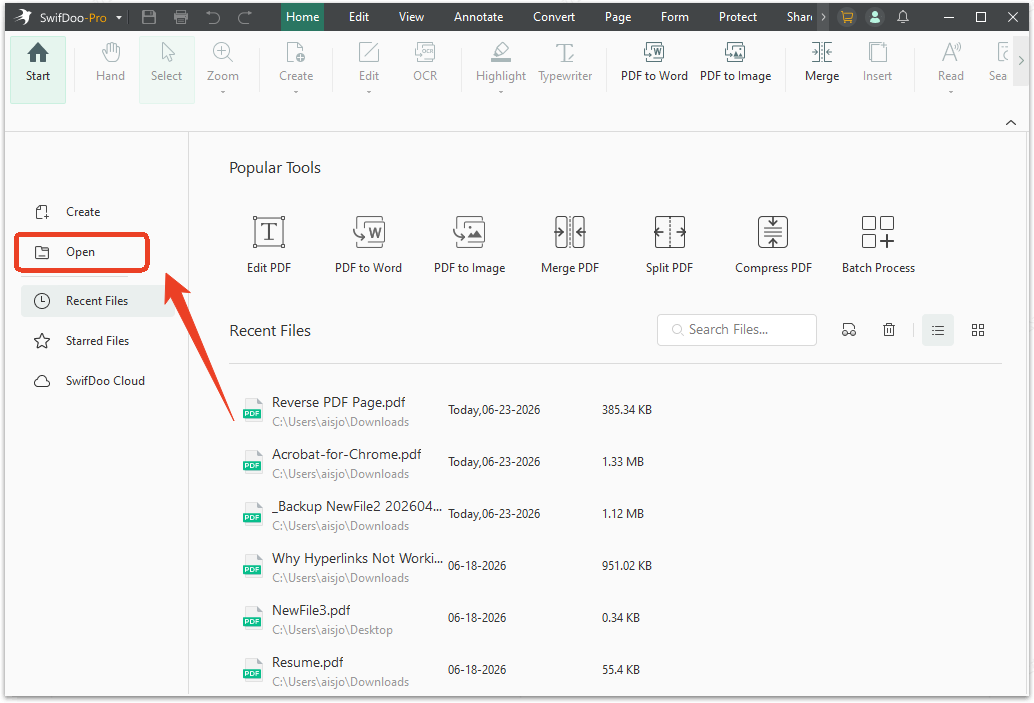Click the undo arrow in title bar
The image size is (1034, 703).
[x=213, y=17]
